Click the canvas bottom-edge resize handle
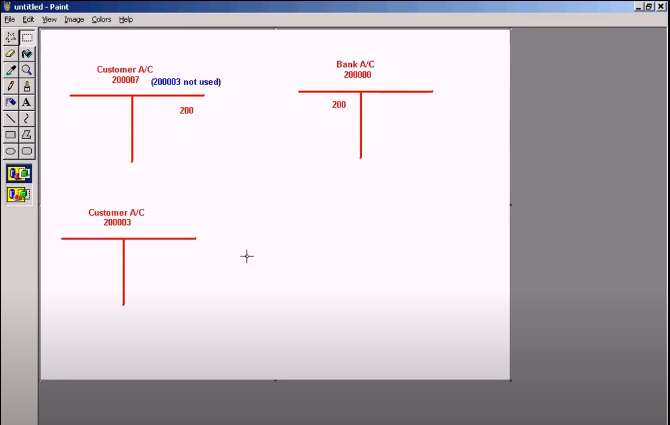Image resolution: width=670 pixels, height=425 pixels. (x=276, y=380)
